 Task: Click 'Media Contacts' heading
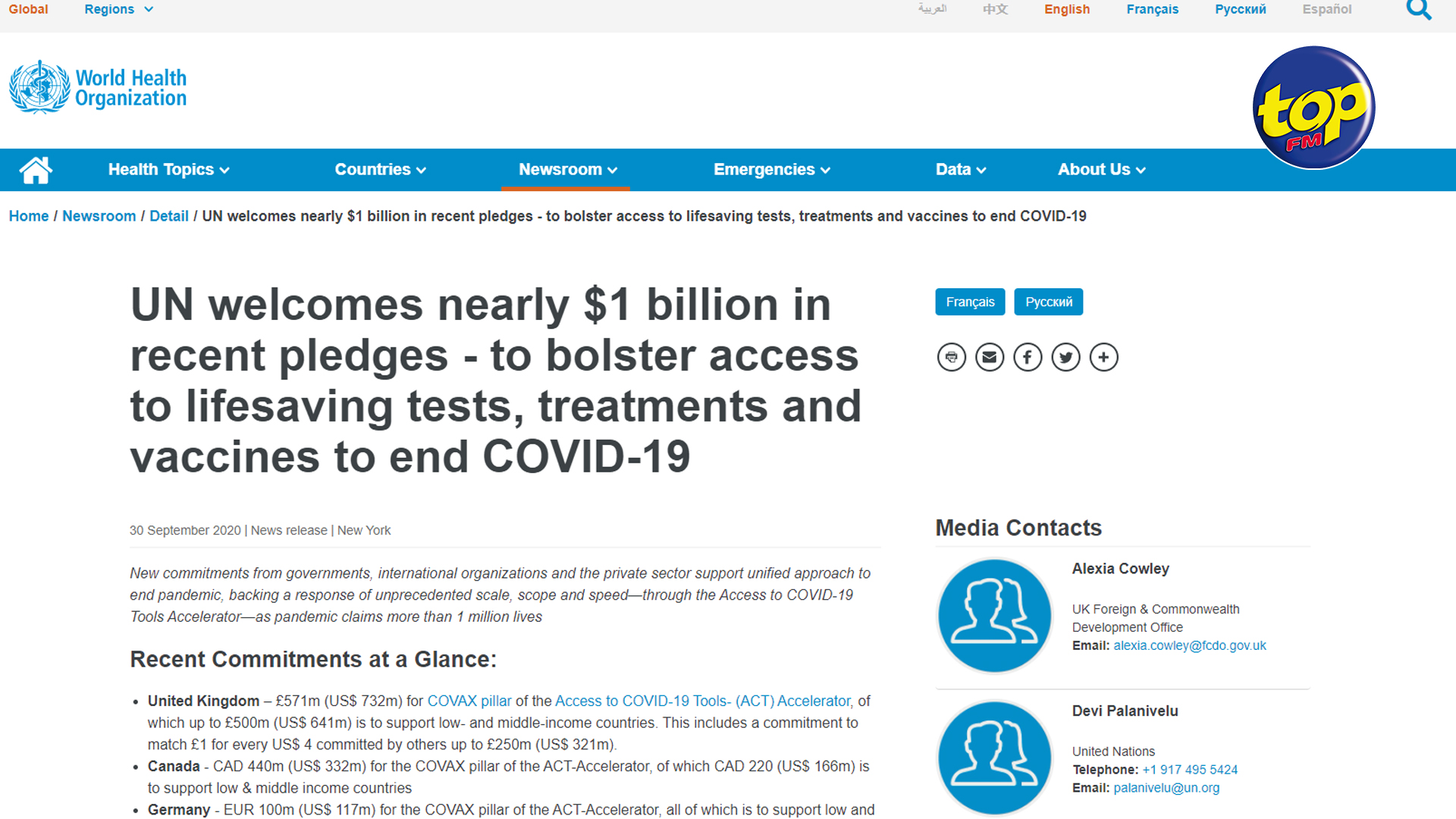tap(1018, 528)
